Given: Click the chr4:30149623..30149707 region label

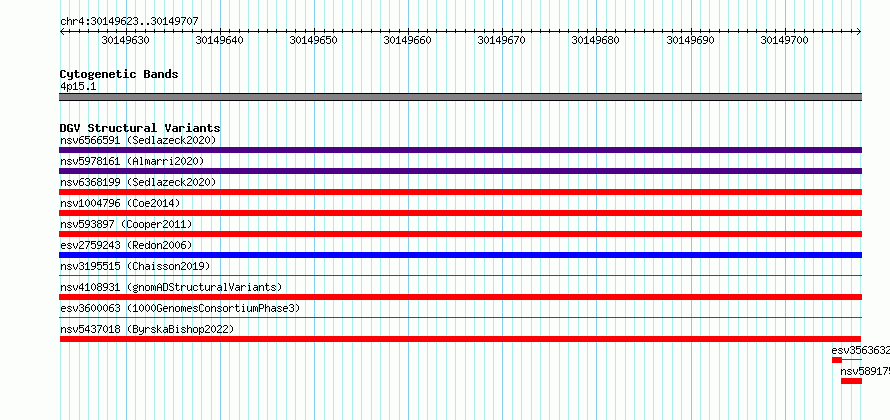Looking at the screenshot, I should (129, 22).
